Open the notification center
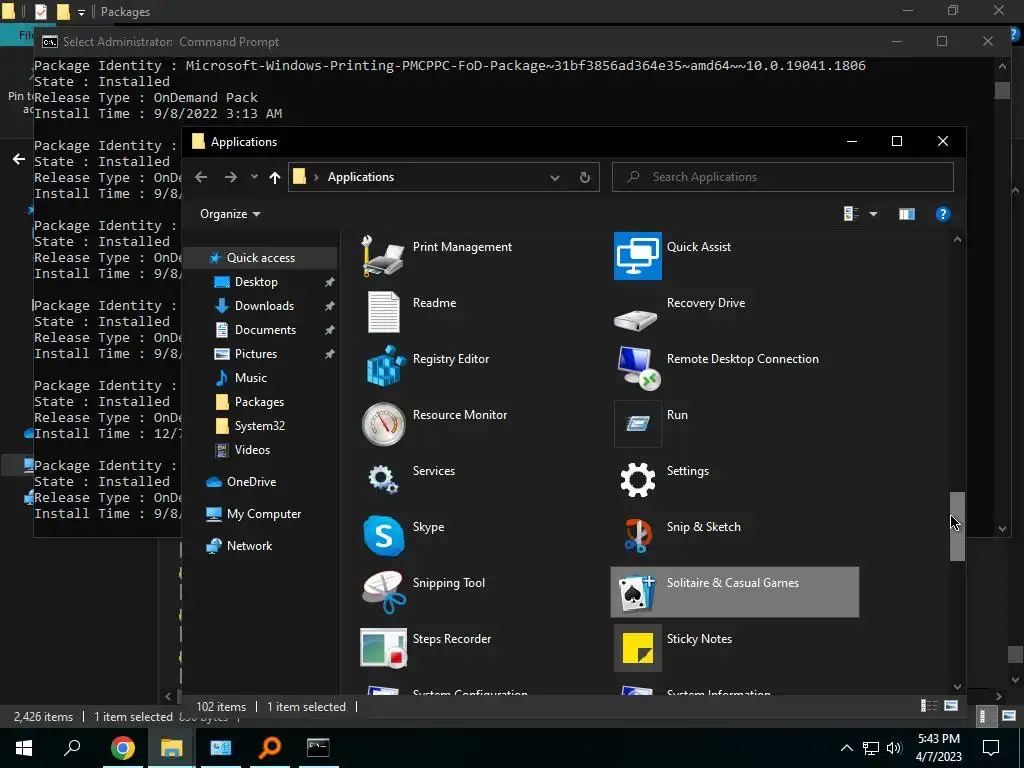This screenshot has height=768, width=1024. [991, 748]
